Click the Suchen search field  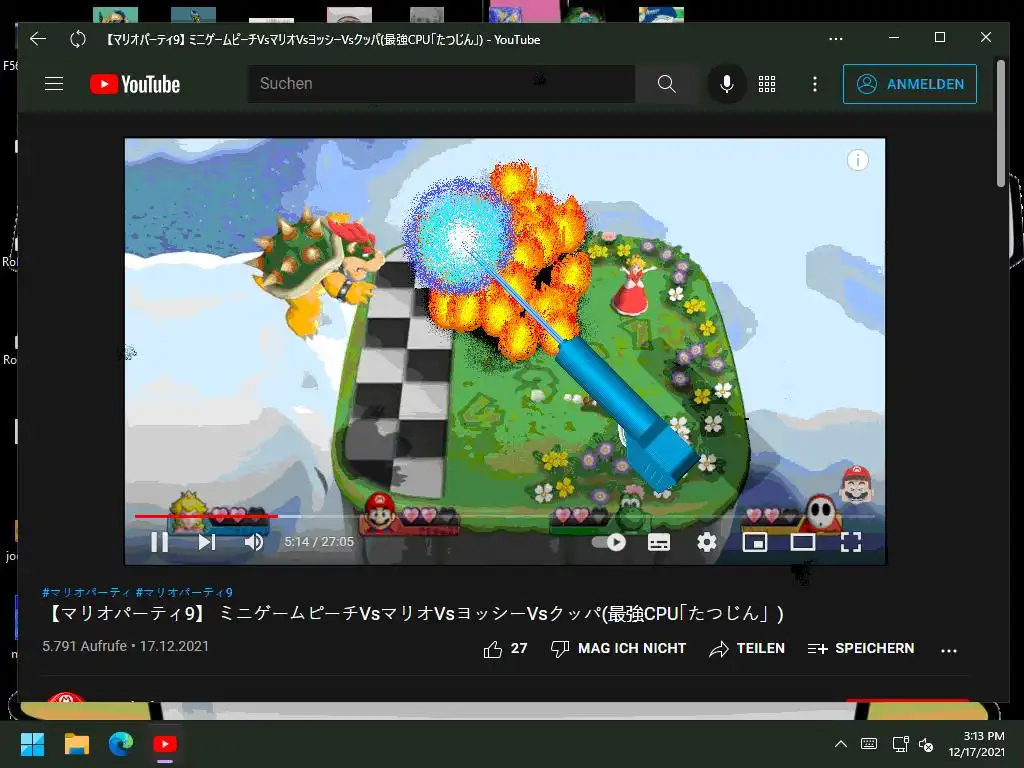pos(441,84)
